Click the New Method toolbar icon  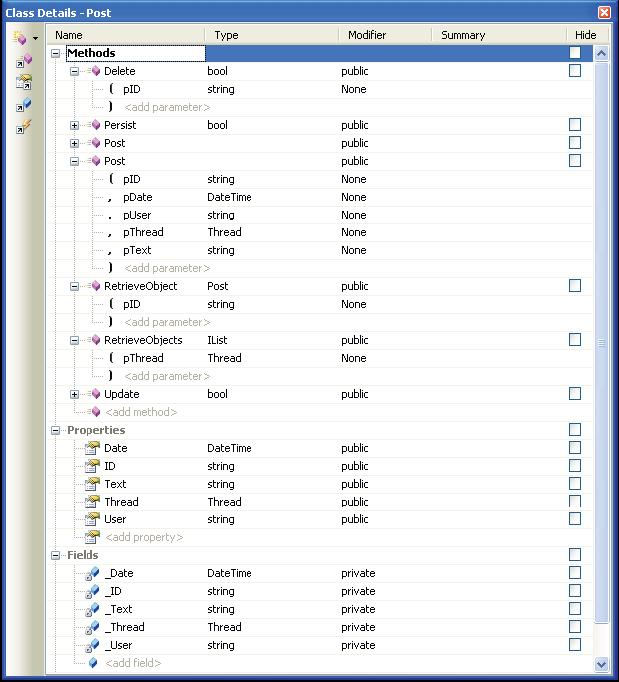click(x=19, y=38)
